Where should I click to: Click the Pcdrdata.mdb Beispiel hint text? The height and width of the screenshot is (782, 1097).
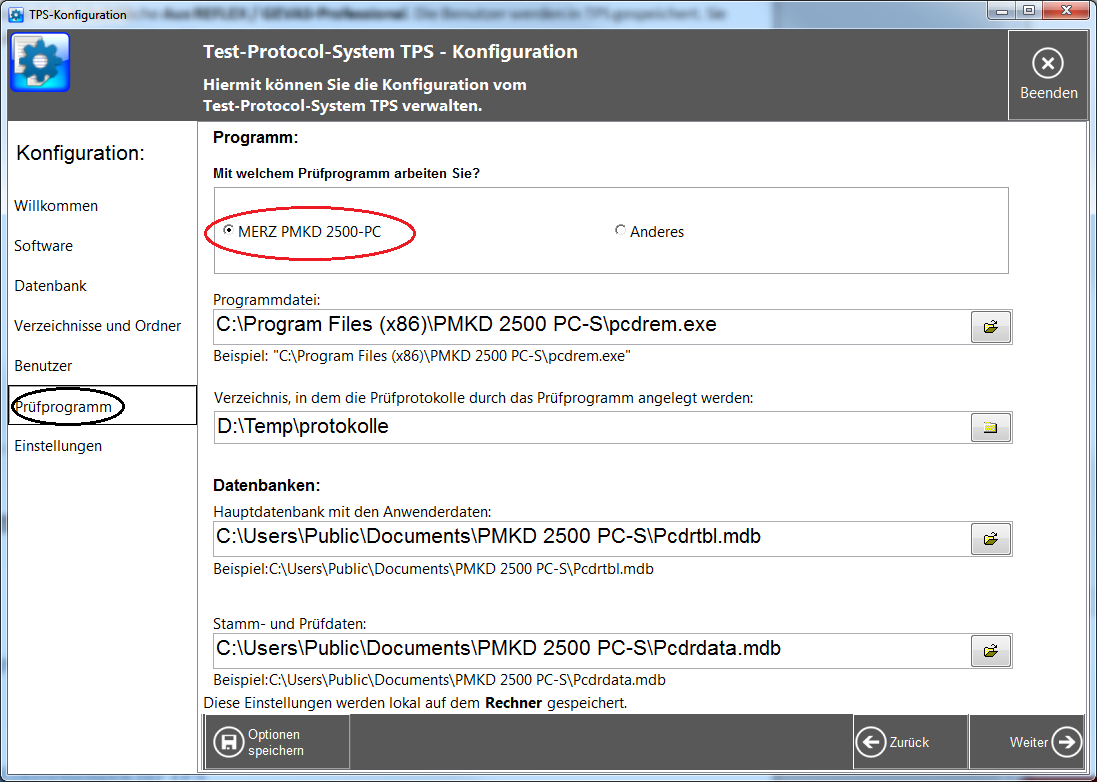(x=439, y=679)
